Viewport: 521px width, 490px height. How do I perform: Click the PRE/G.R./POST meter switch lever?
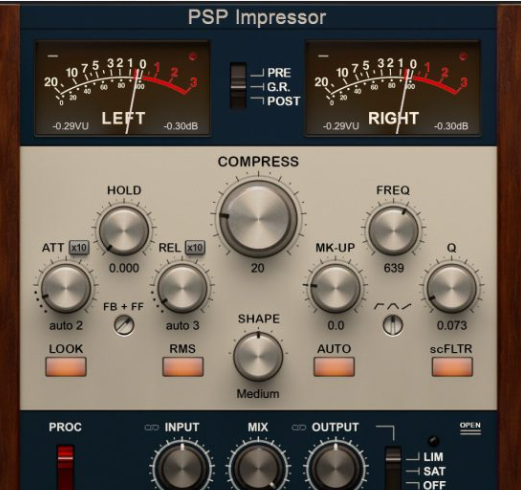[x=238, y=86]
